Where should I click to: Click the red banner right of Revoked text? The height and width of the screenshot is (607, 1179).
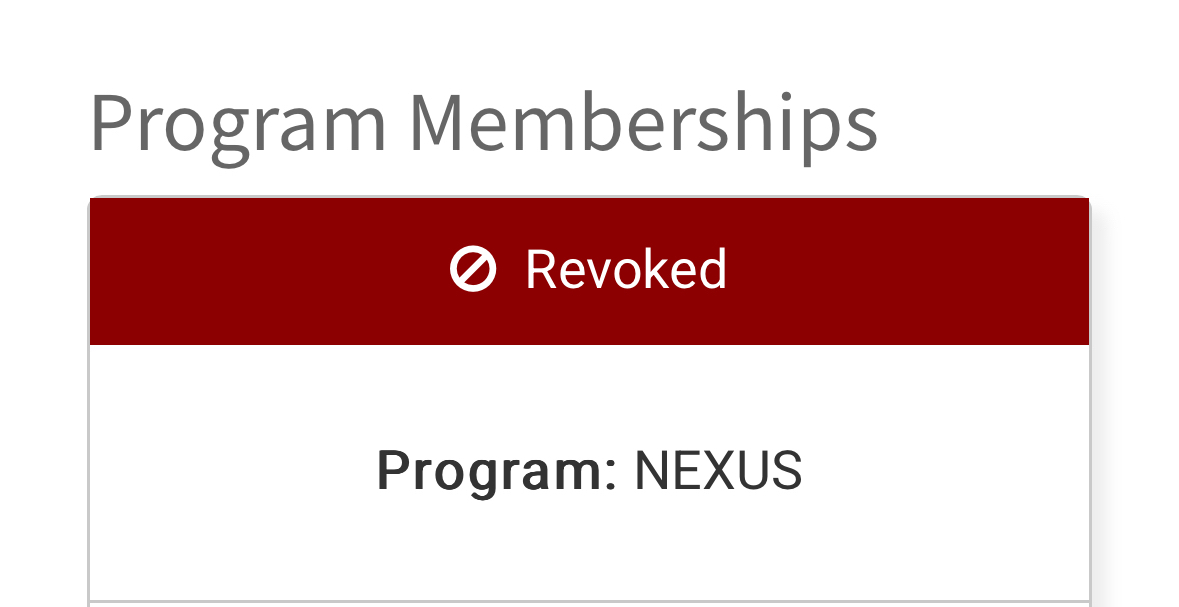pos(900,270)
